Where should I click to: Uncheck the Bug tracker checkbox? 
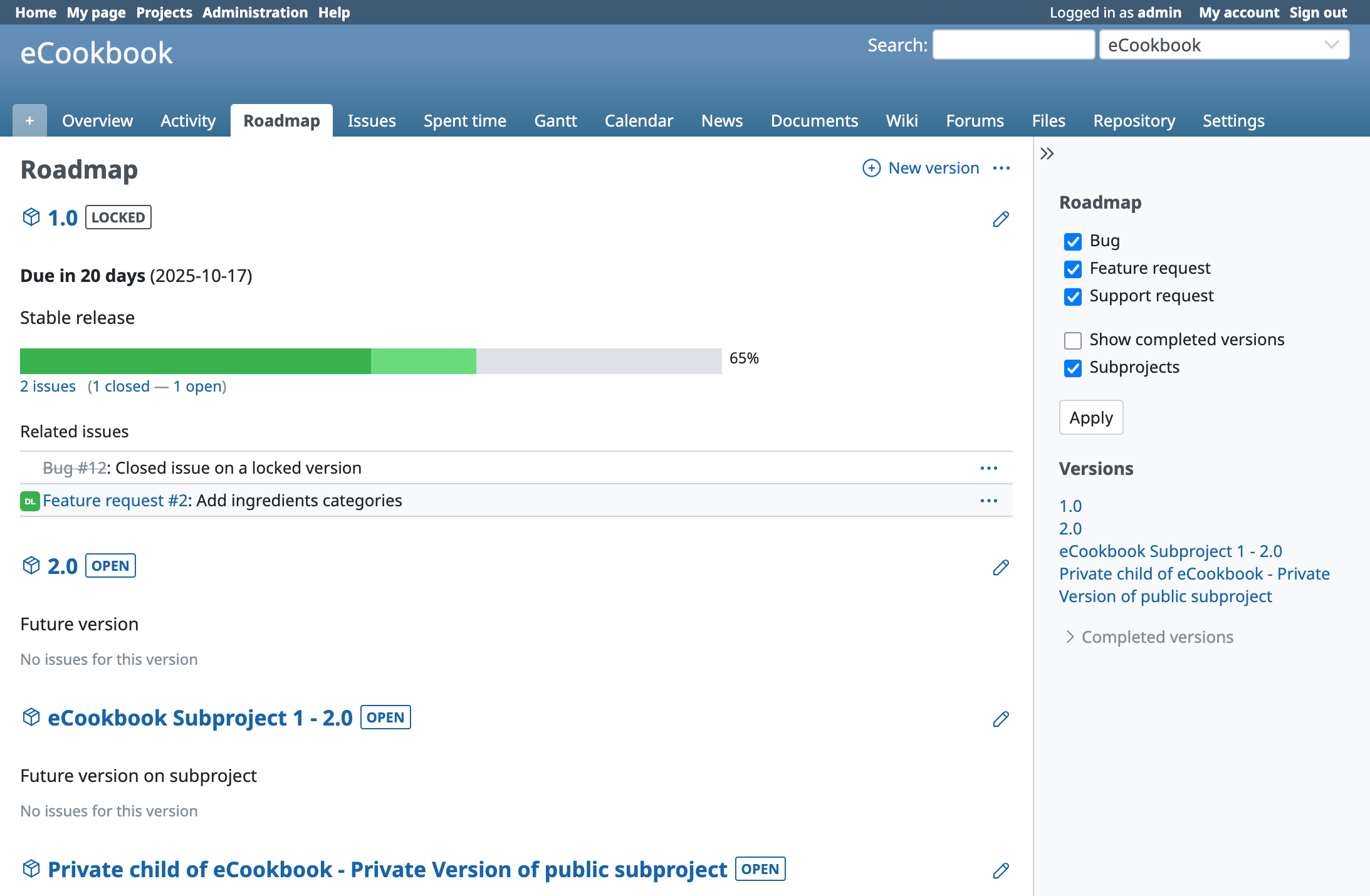tap(1072, 241)
